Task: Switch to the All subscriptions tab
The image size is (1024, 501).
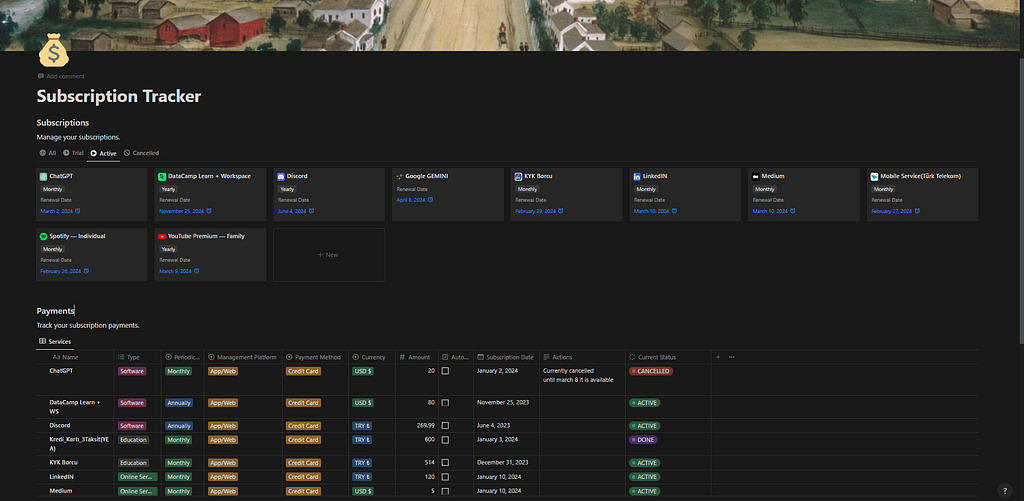Action: pyautogui.click(x=48, y=153)
